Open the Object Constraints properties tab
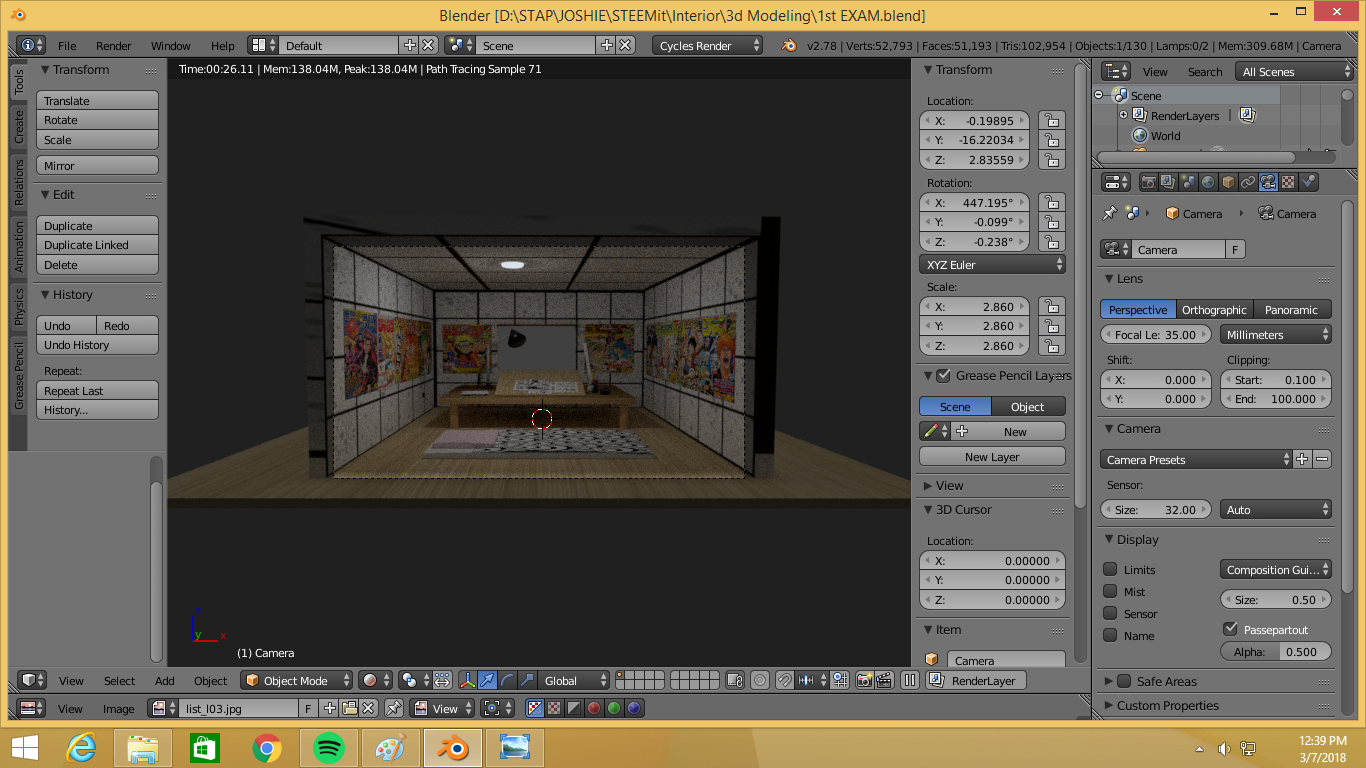 point(1248,182)
